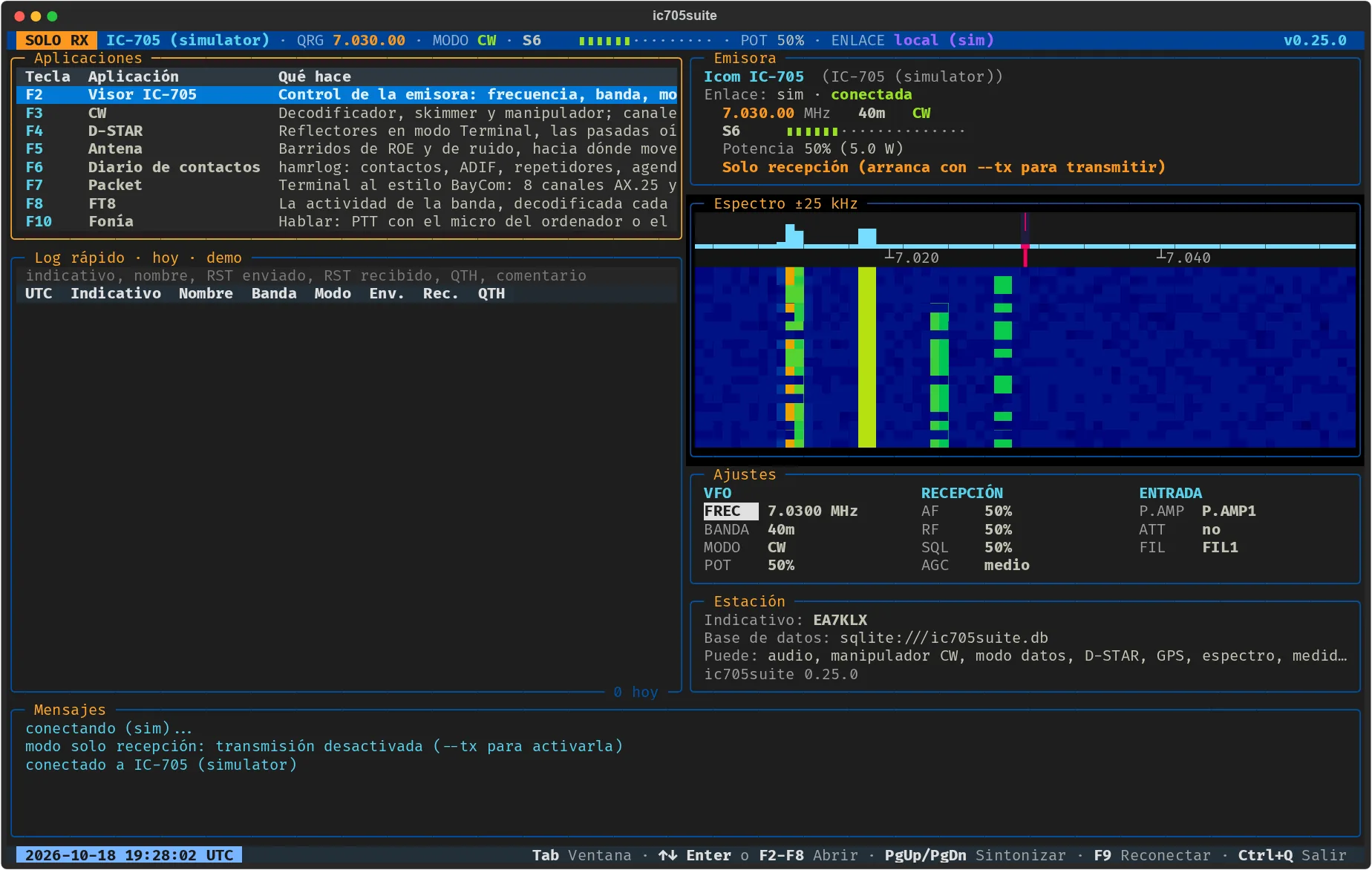Select the P.AMP P.AMP1 input setting
The width and height of the screenshot is (1372, 870).
tap(1198, 511)
